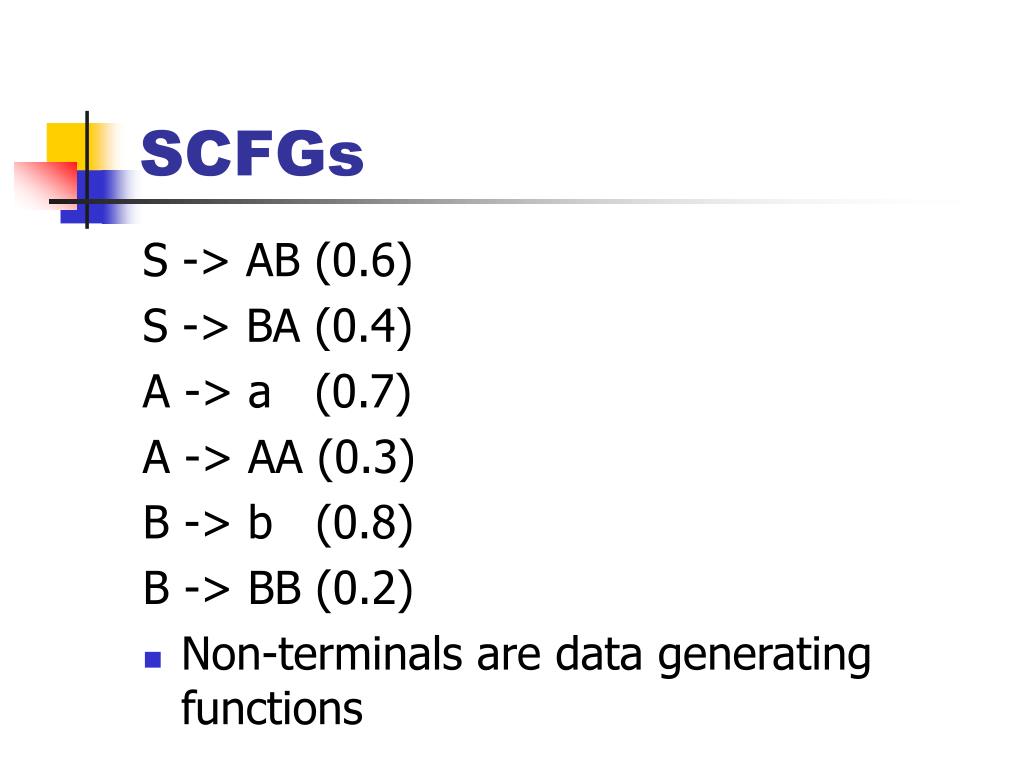Click the probability (0.6)
Screen dimensions: 1024x768
363,262
